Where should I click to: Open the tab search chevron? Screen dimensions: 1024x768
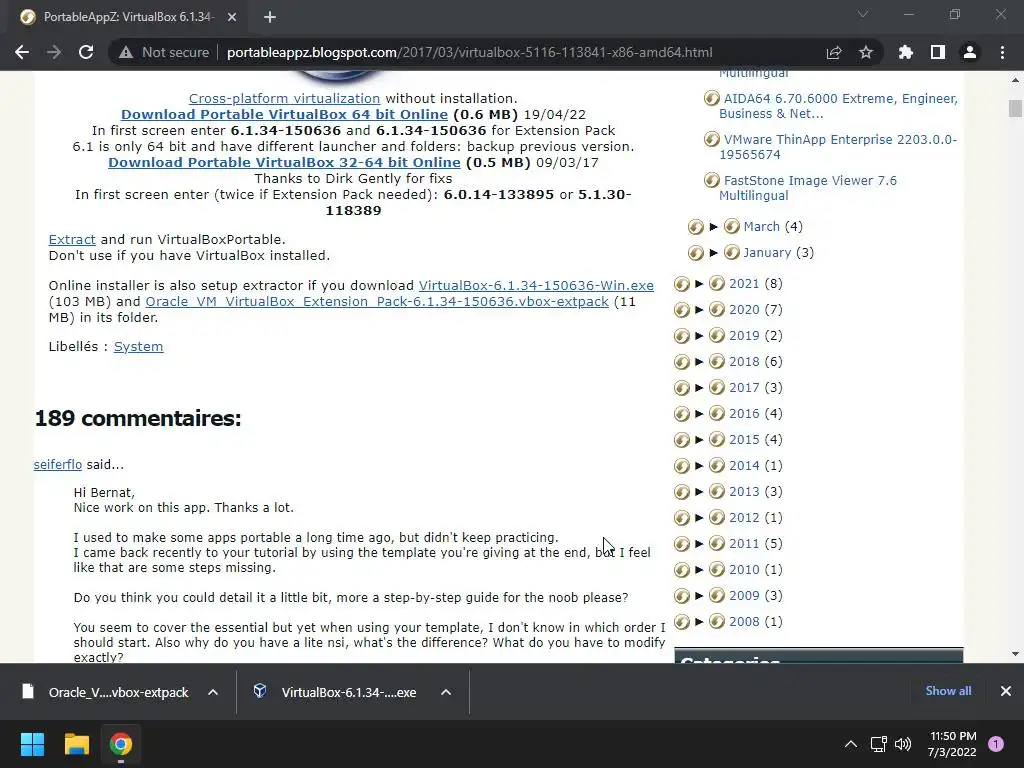pos(863,14)
